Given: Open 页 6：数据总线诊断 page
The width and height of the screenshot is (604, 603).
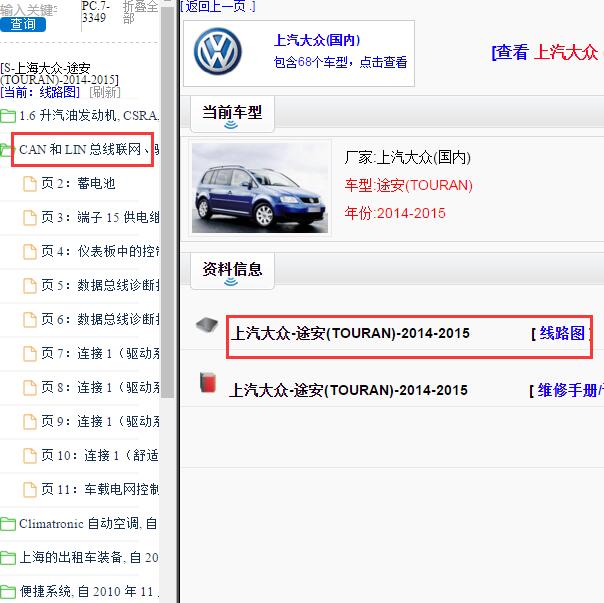Looking at the screenshot, I should 100,319.
